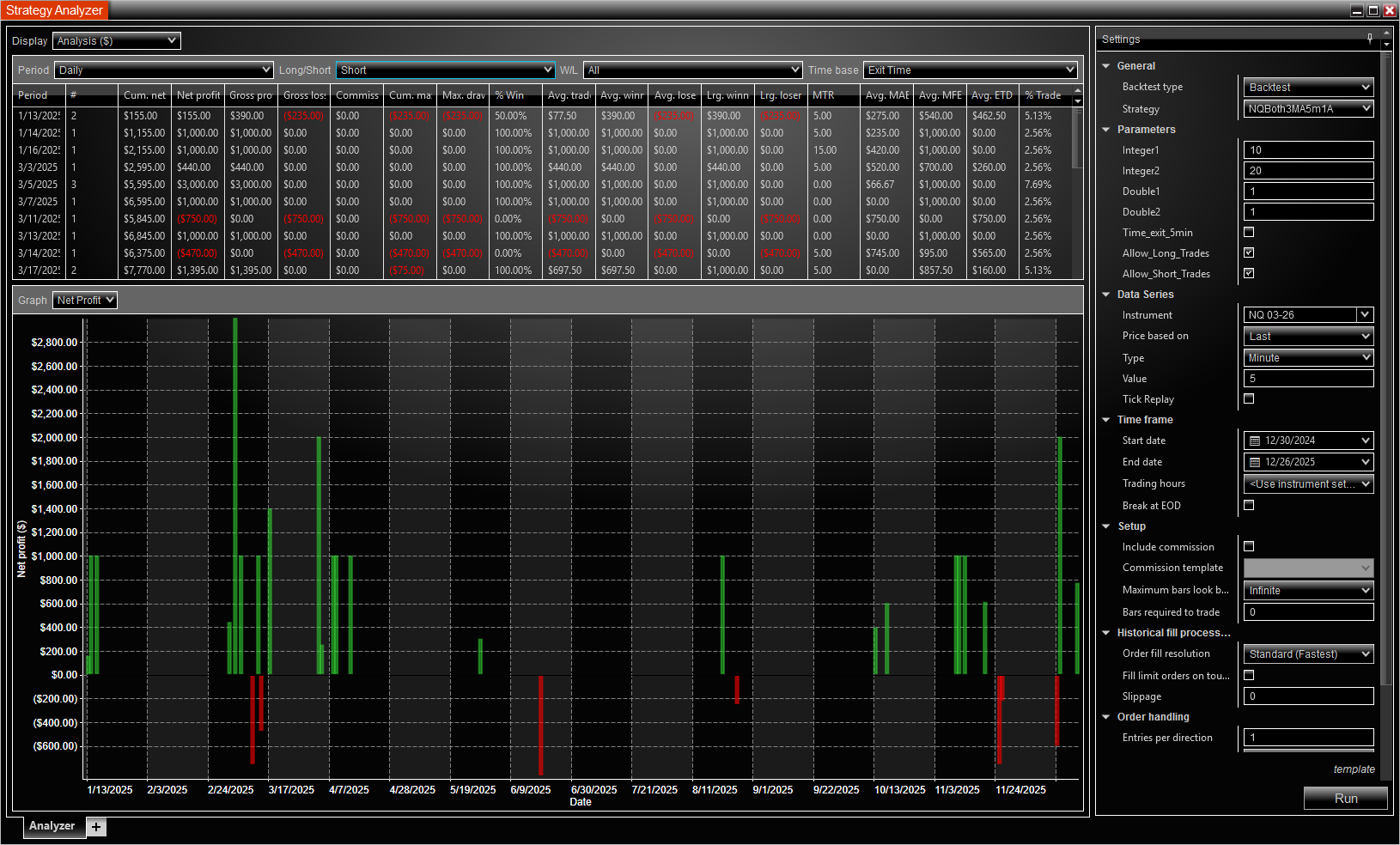Sort by the Net profit column header
Image resolution: width=1400 pixels, height=845 pixels.
click(x=198, y=95)
